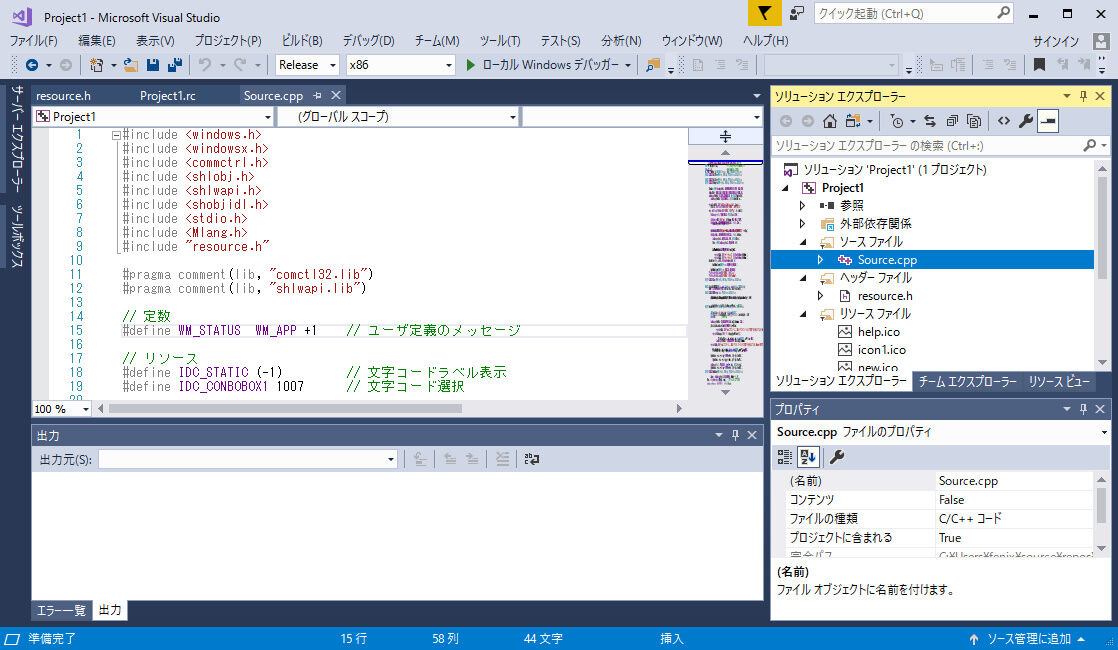Click ソース管理に追加 in status bar

[1028, 639]
